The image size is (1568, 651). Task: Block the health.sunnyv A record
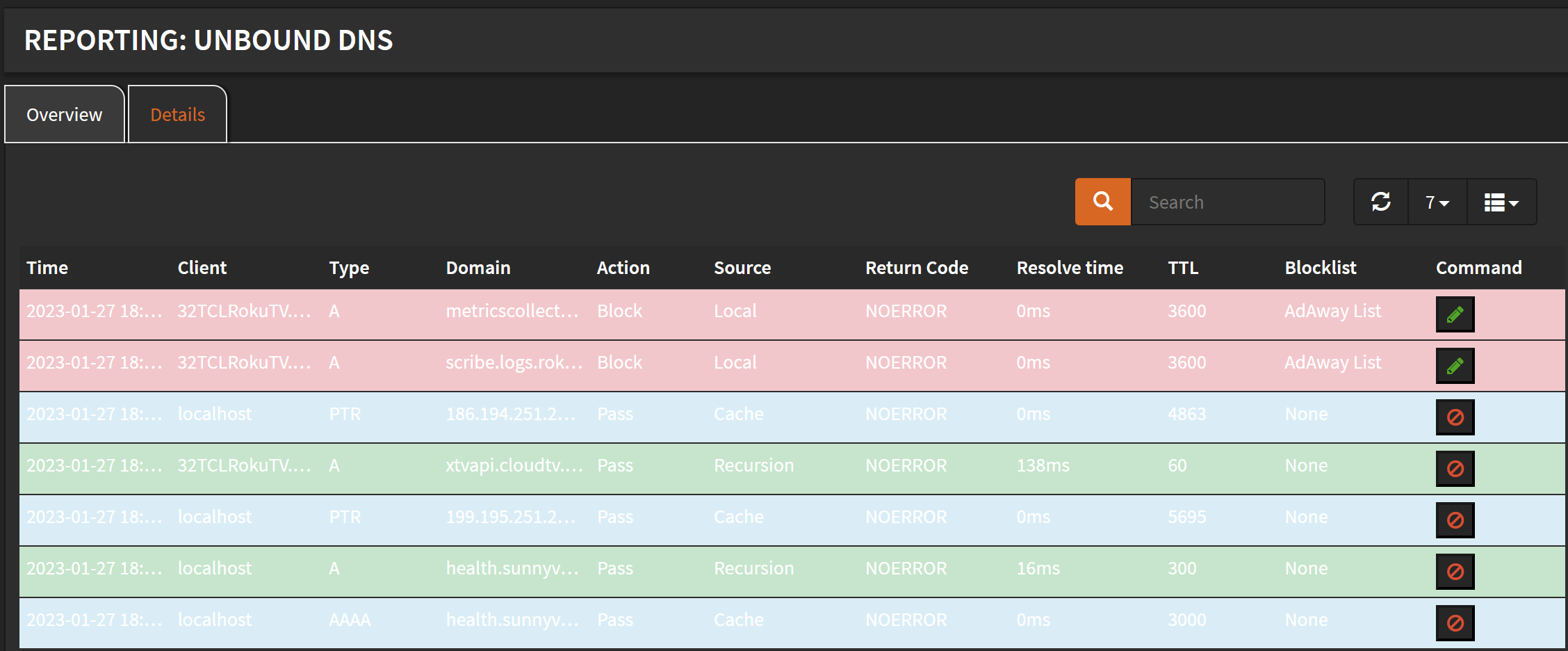click(x=1455, y=571)
